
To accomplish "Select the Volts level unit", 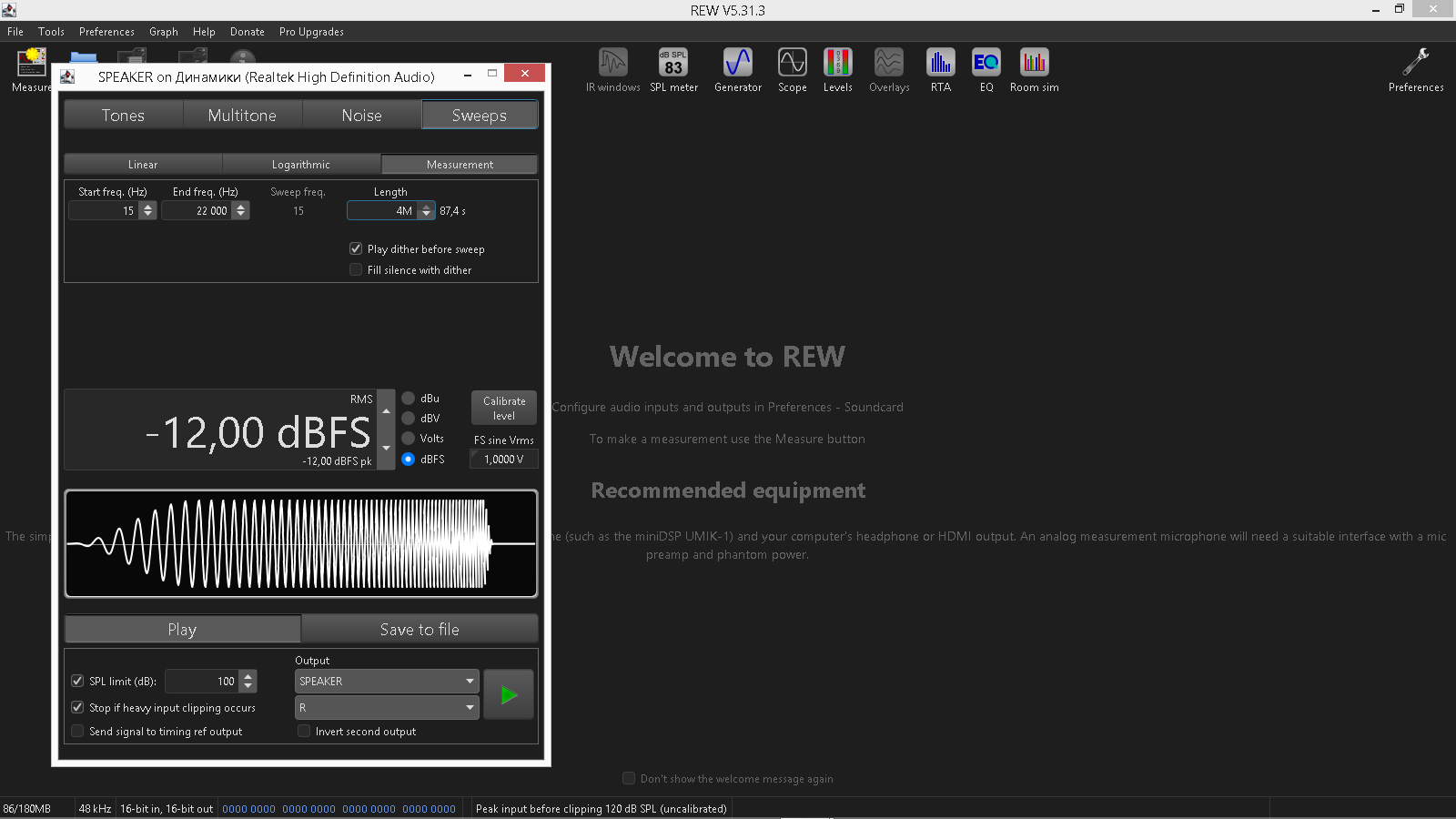I will point(409,438).
